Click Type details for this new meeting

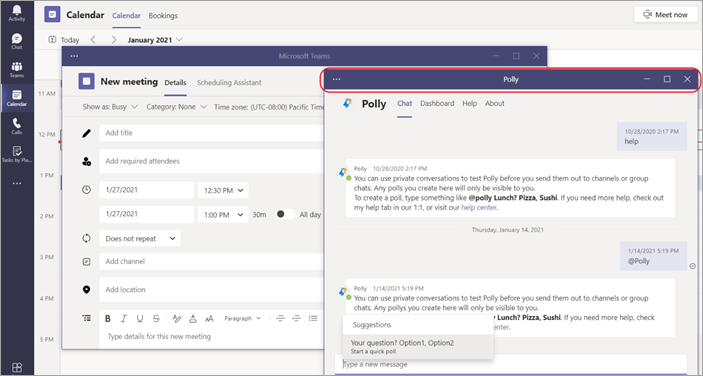click(x=159, y=336)
